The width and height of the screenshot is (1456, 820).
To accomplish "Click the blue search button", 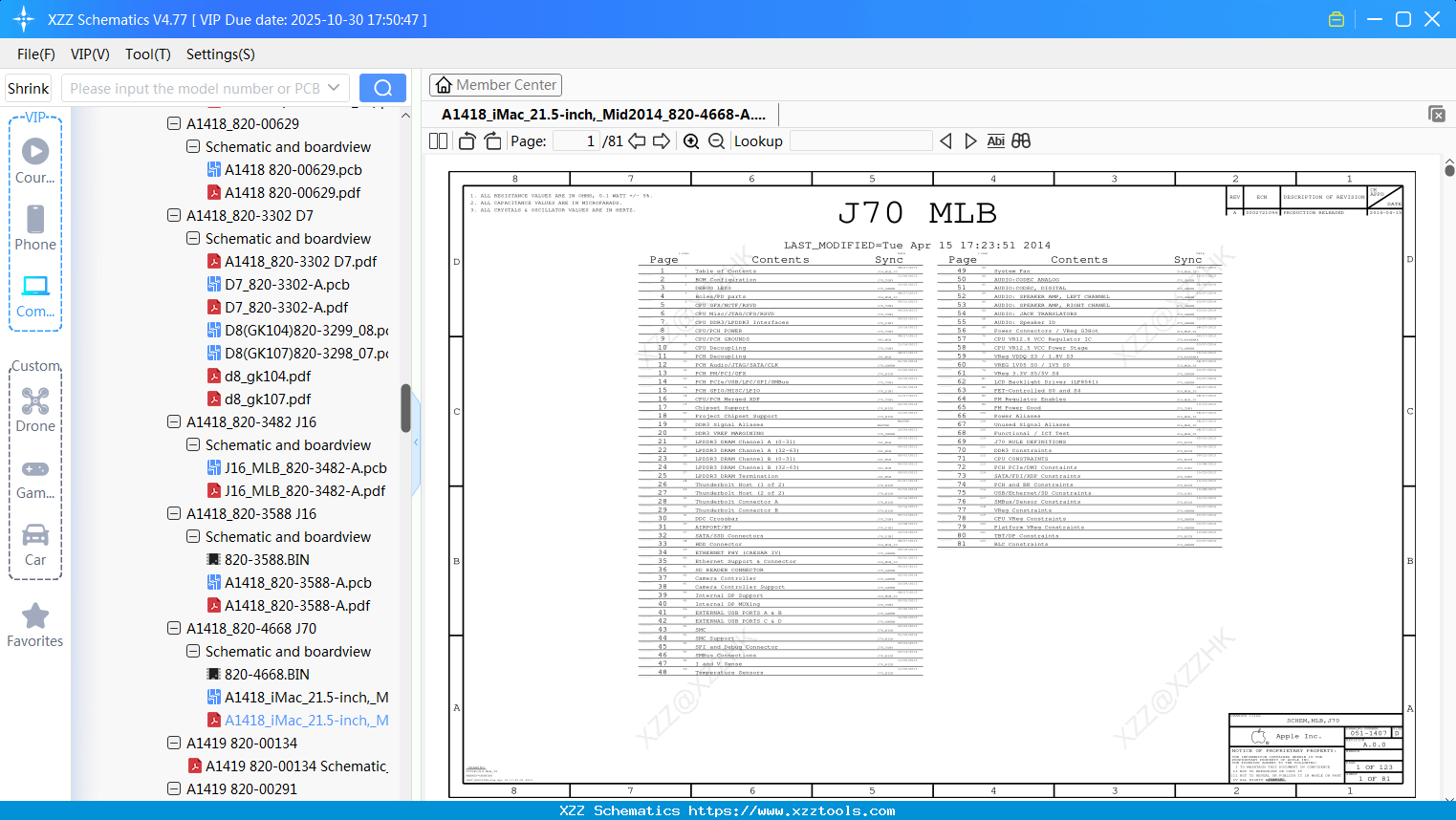I will pos(382,88).
